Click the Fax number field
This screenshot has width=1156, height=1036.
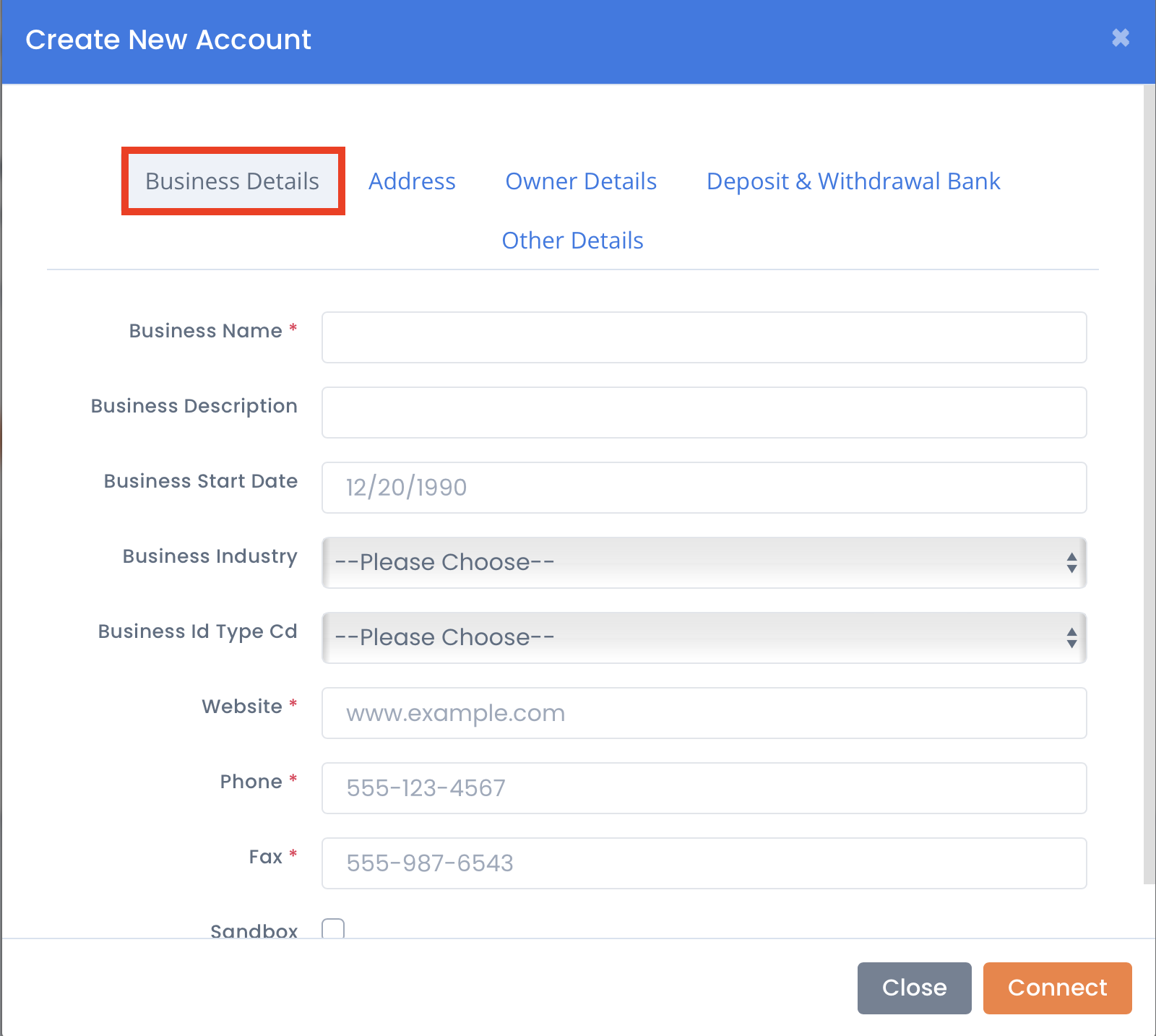704,863
